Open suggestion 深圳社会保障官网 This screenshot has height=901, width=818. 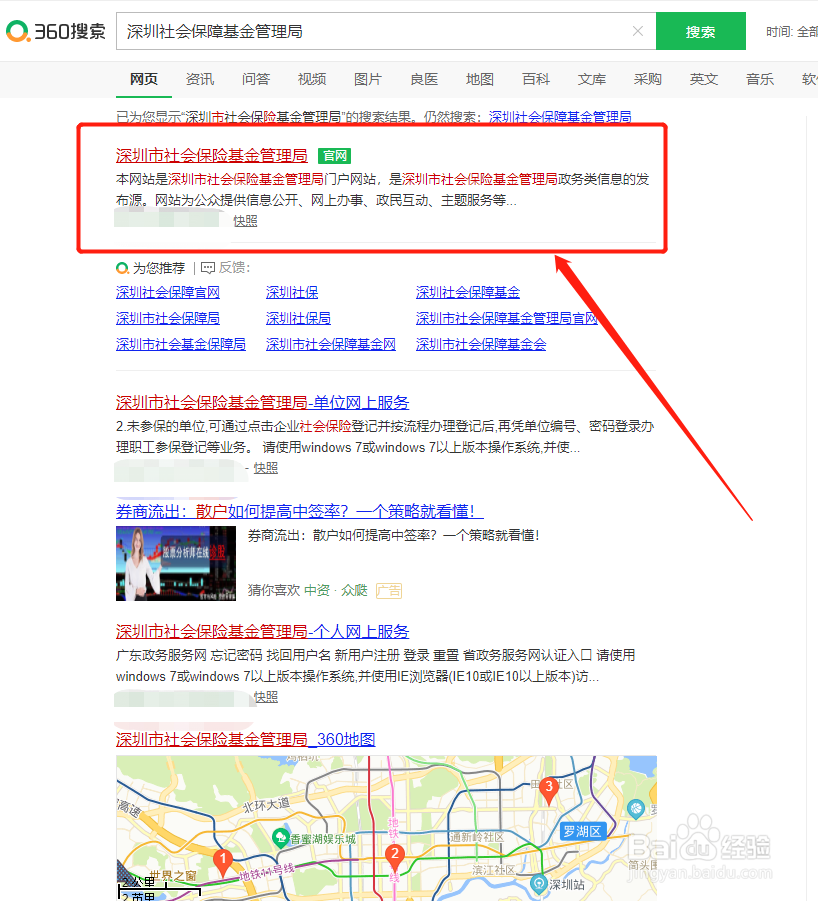168,292
